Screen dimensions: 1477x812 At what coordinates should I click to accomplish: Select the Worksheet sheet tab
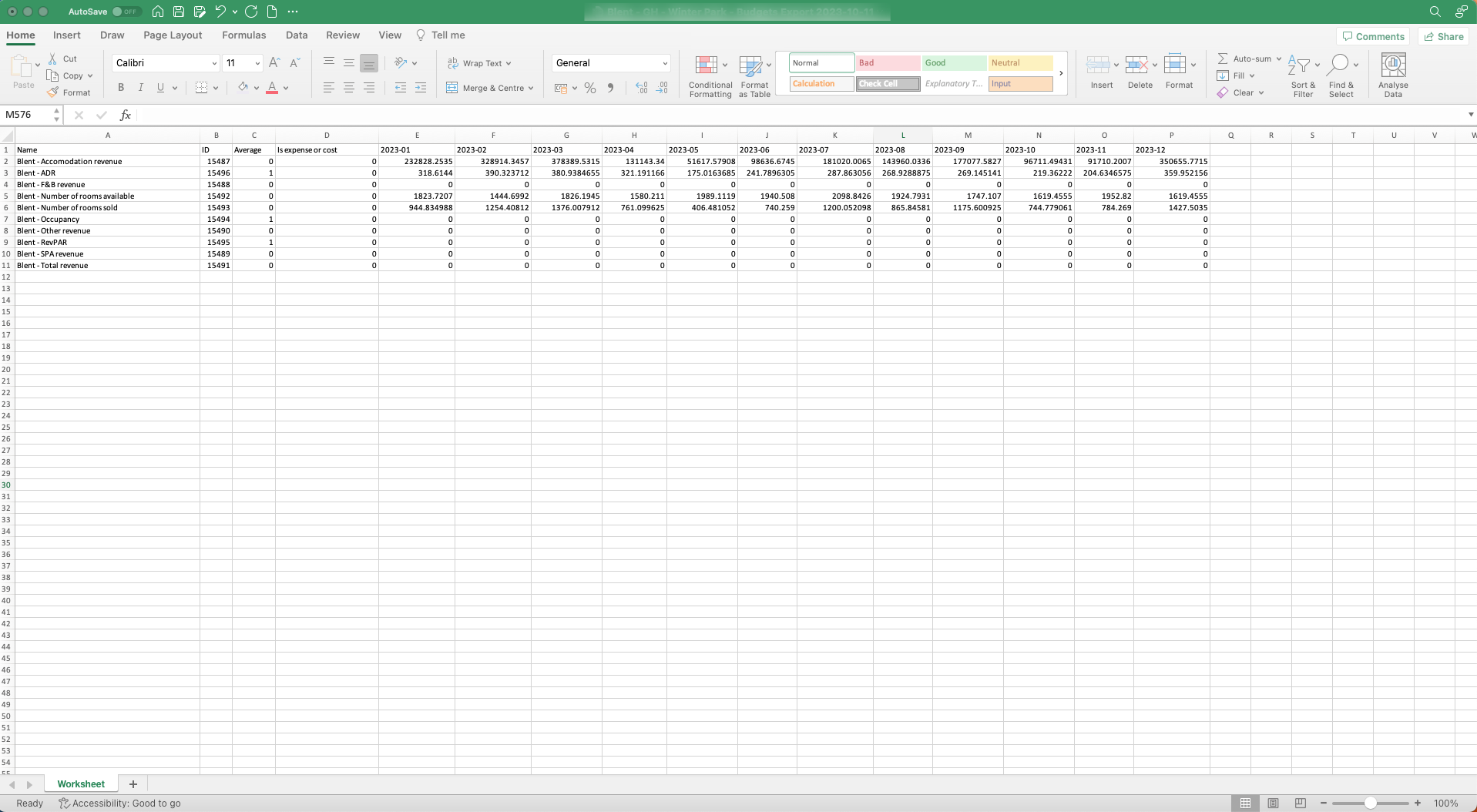81,783
